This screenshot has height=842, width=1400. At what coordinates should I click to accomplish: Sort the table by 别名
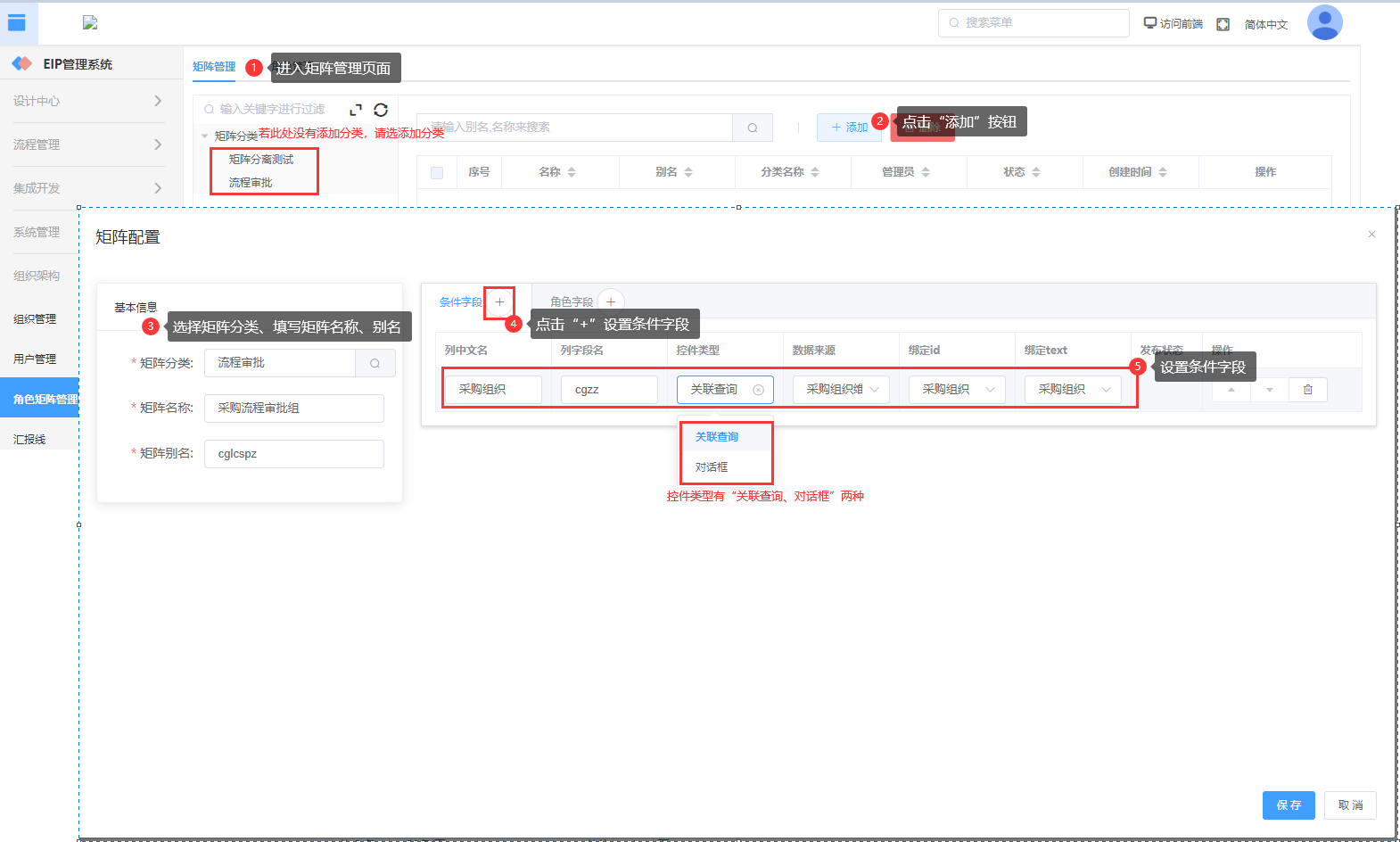688,172
